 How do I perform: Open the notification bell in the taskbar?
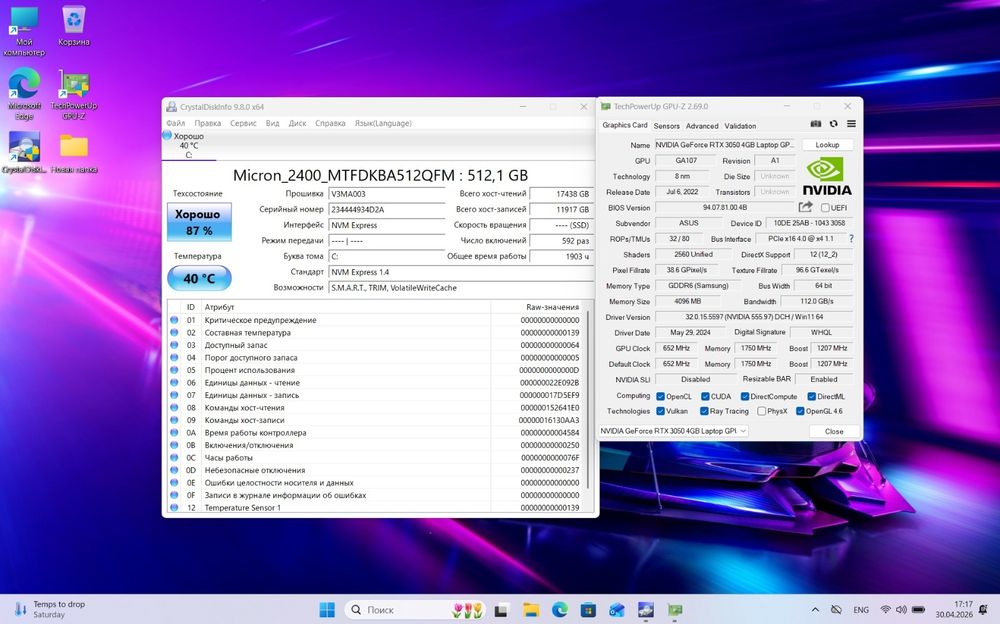coord(983,610)
